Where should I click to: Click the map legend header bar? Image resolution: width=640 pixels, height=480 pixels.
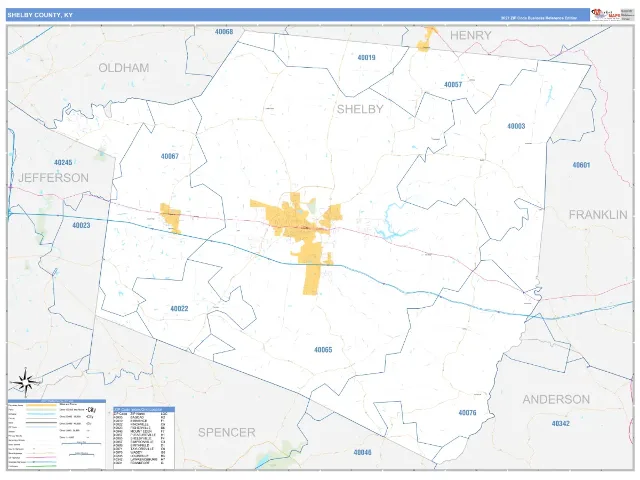pyautogui.click(x=57, y=401)
